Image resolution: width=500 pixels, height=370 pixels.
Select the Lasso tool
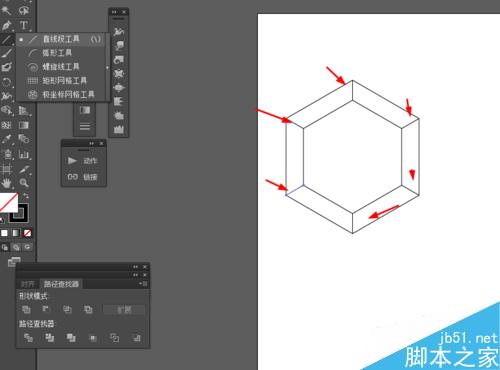tap(23, 10)
